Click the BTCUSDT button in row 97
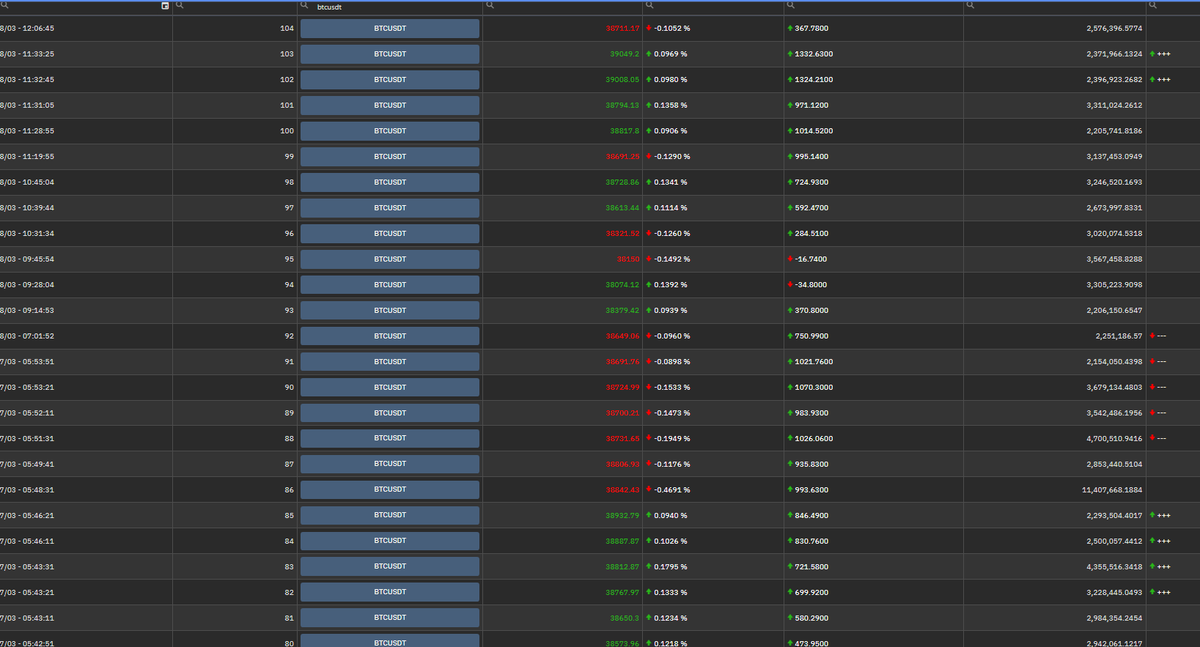The image size is (1200, 647). (x=390, y=208)
